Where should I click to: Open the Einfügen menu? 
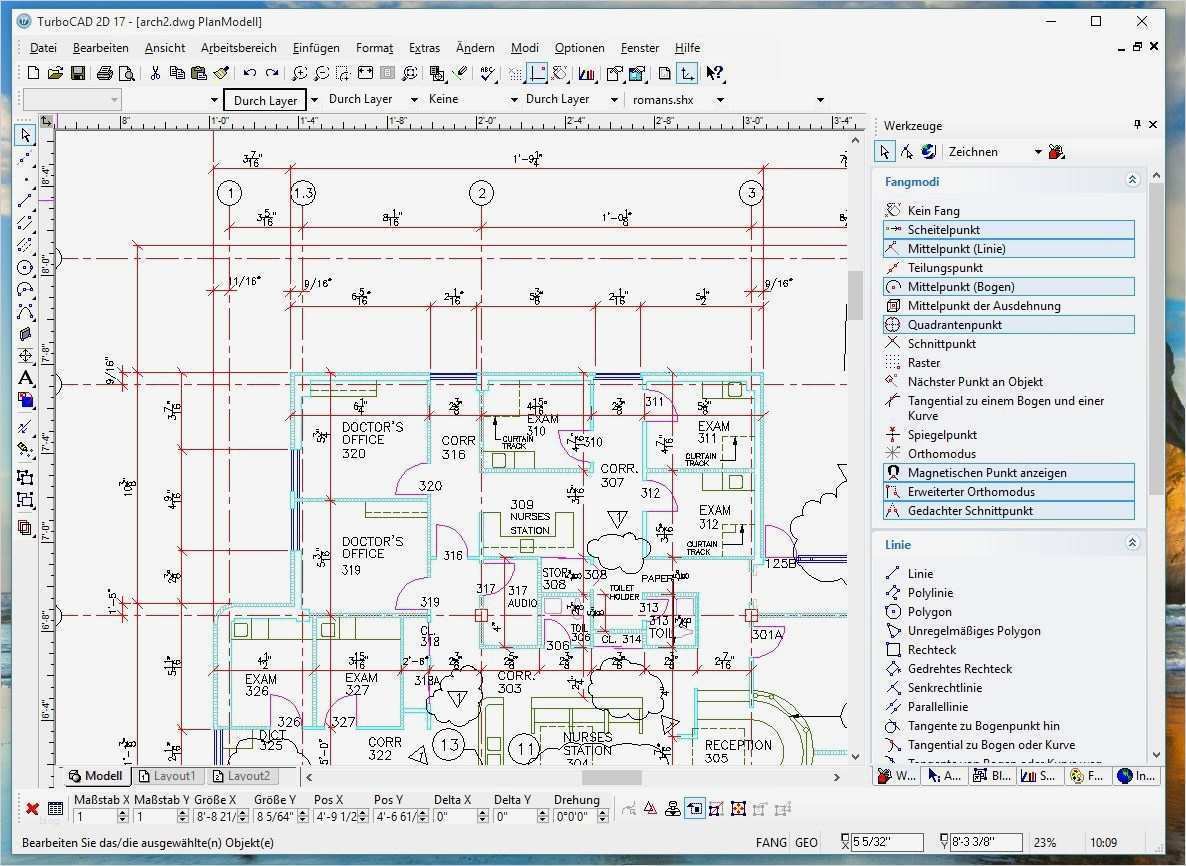316,48
